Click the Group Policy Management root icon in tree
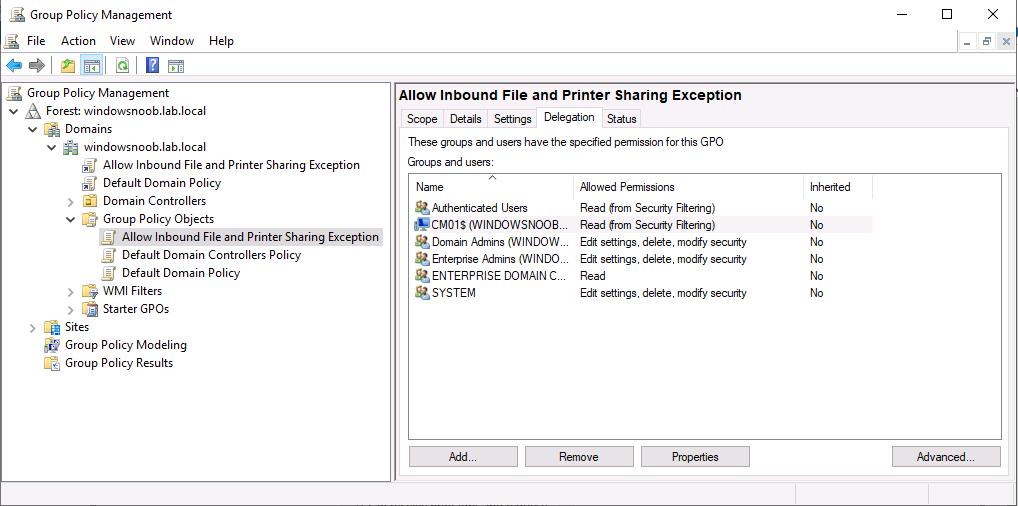This screenshot has height=506, width=1018. tap(14, 93)
